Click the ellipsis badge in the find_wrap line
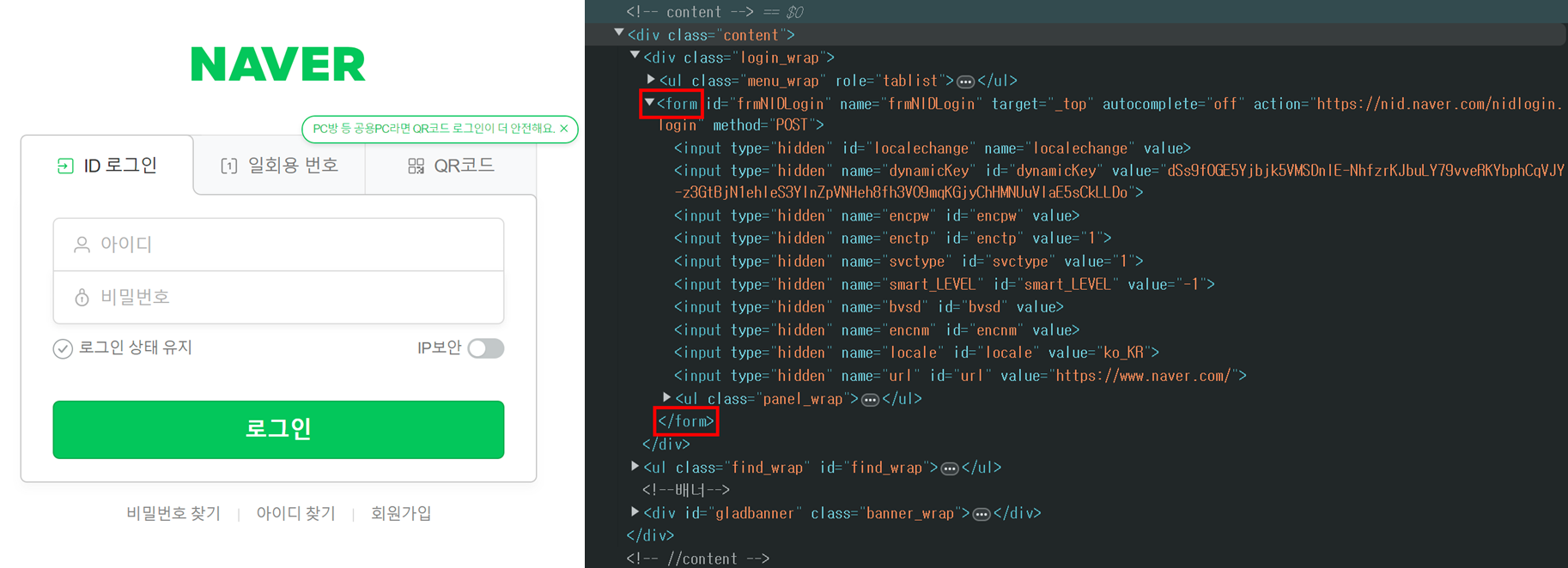Screen dimensions: 1568x568 click(x=950, y=468)
